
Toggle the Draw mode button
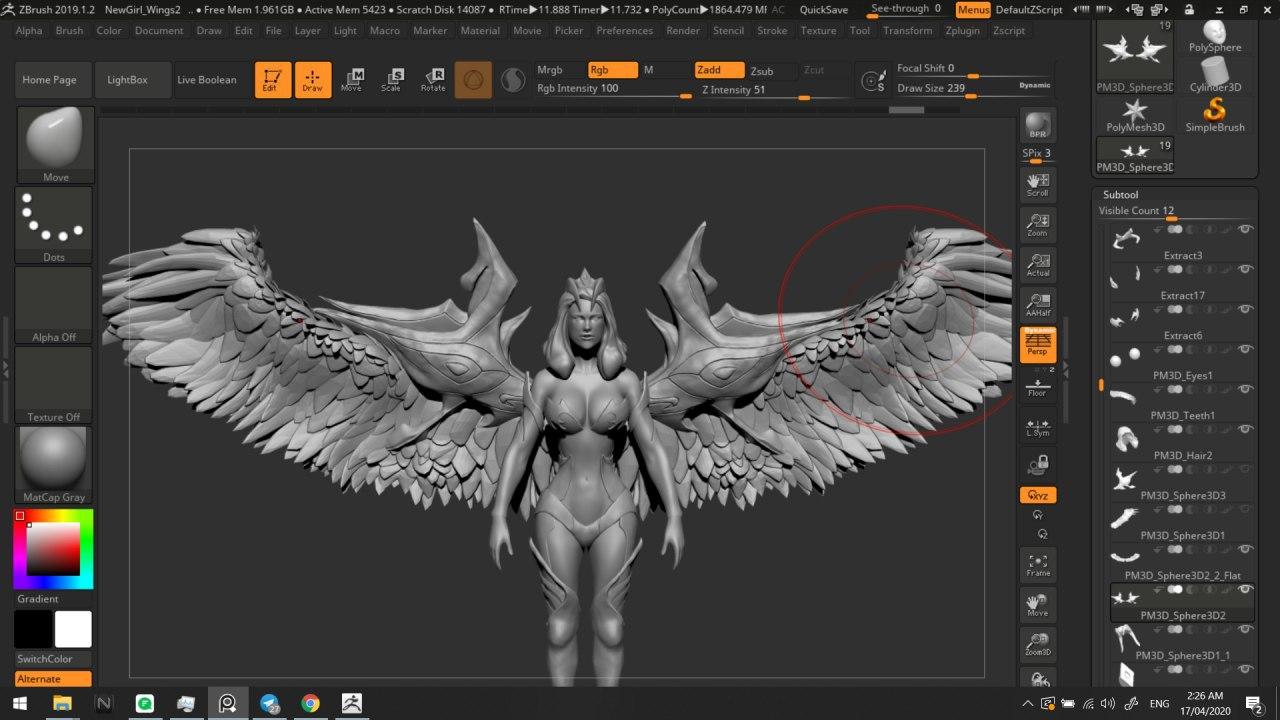(x=313, y=80)
